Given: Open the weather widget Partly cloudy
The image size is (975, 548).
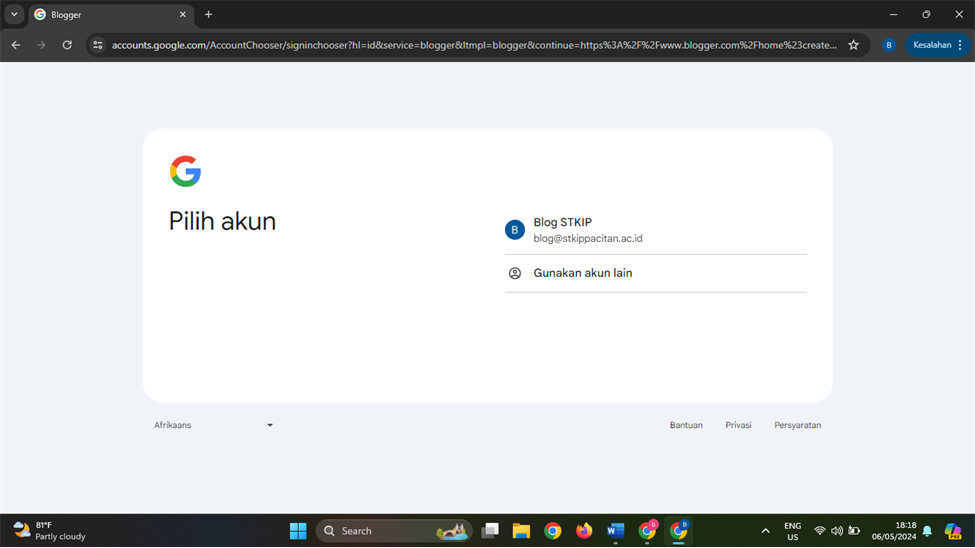Looking at the screenshot, I should point(50,531).
